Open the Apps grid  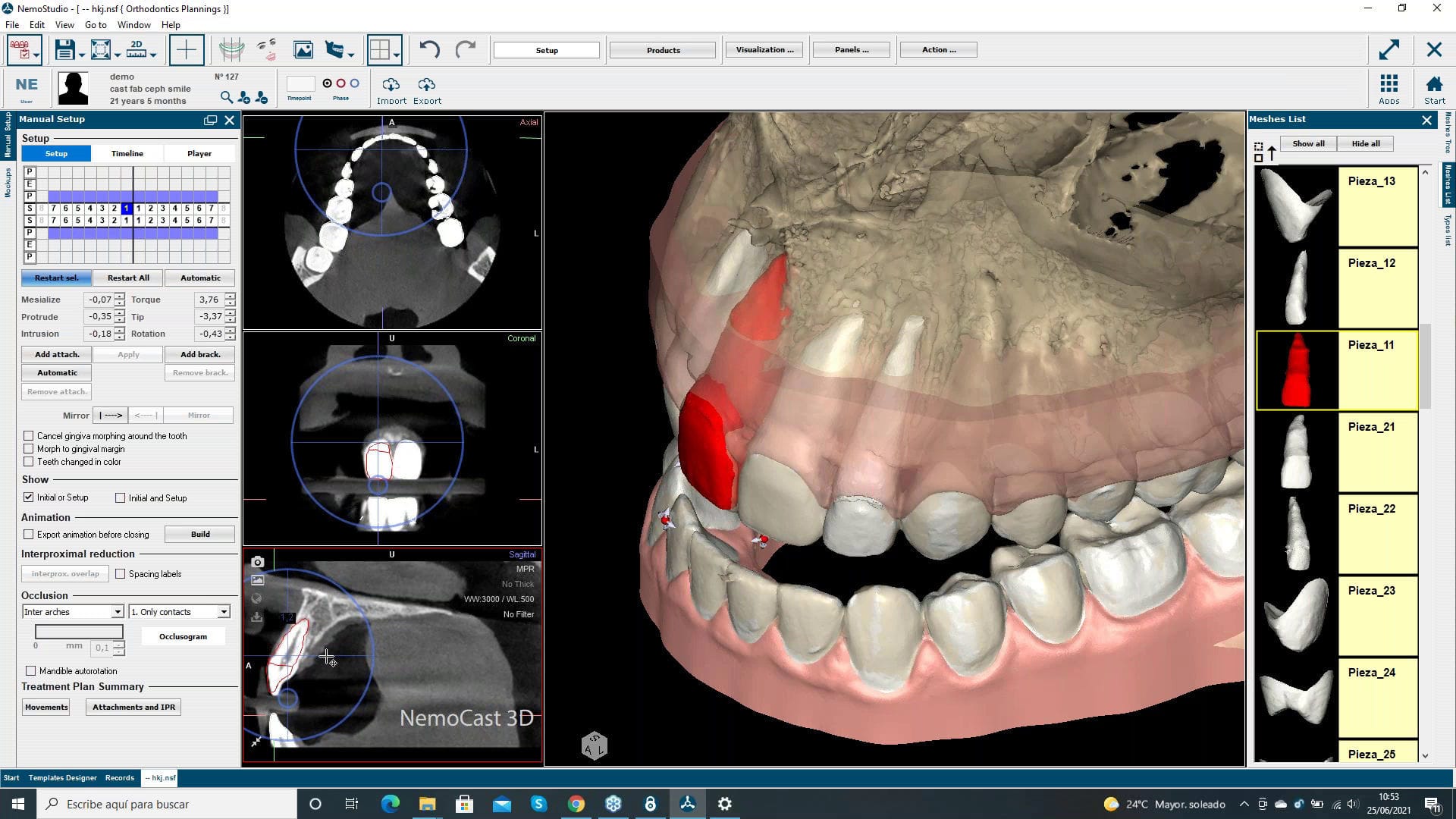(x=1389, y=83)
